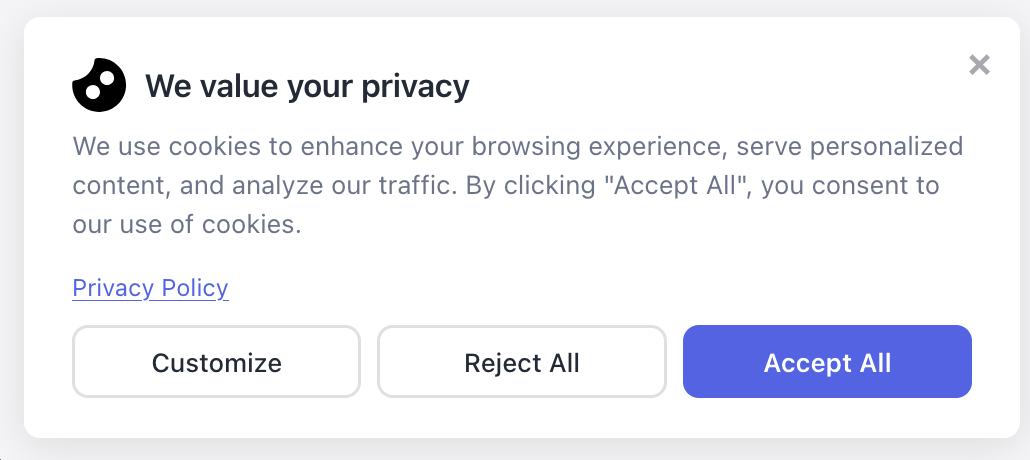Click the "We value your privacy" heading
1030x460 pixels.
[x=307, y=85]
